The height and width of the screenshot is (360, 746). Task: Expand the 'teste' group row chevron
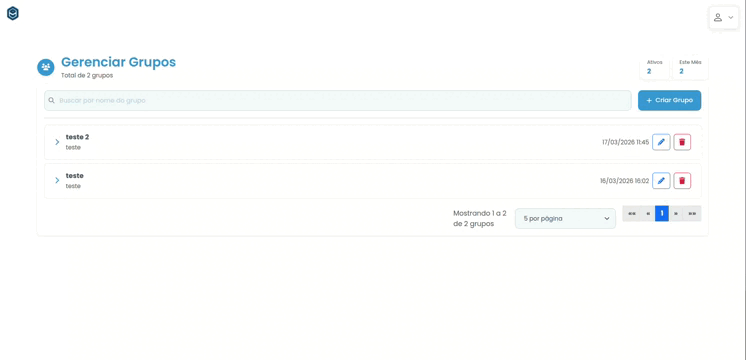coord(57,180)
